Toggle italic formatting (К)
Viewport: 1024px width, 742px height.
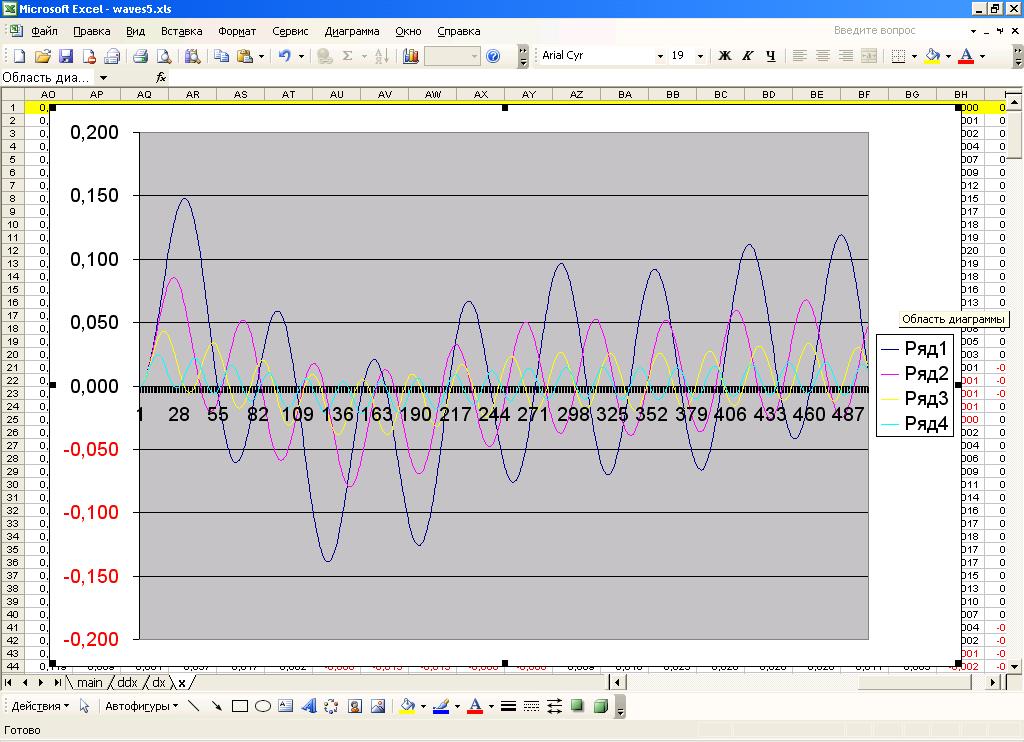(x=747, y=56)
